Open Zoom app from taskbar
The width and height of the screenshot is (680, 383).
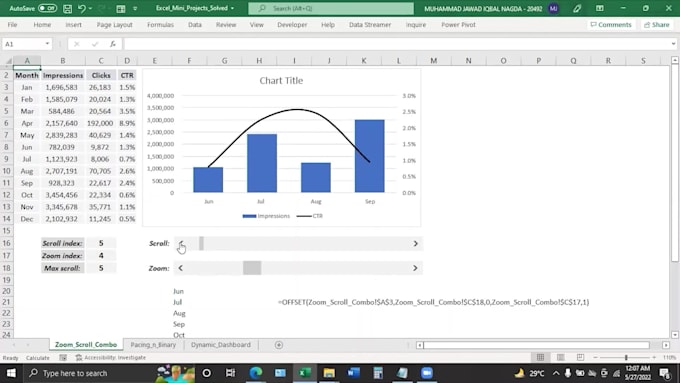pyautogui.click(x=427, y=373)
